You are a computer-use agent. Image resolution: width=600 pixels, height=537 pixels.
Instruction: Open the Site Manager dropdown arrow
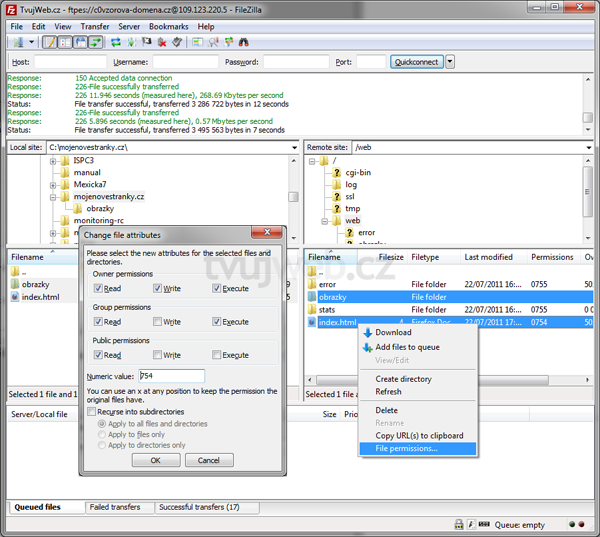pos(31,42)
